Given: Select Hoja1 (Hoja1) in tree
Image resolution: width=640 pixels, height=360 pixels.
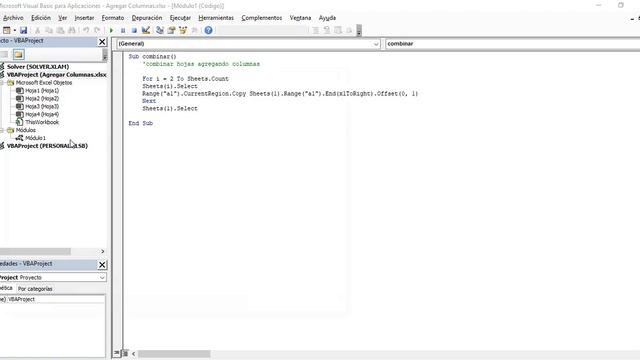Looking at the screenshot, I should tap(42, 91).
